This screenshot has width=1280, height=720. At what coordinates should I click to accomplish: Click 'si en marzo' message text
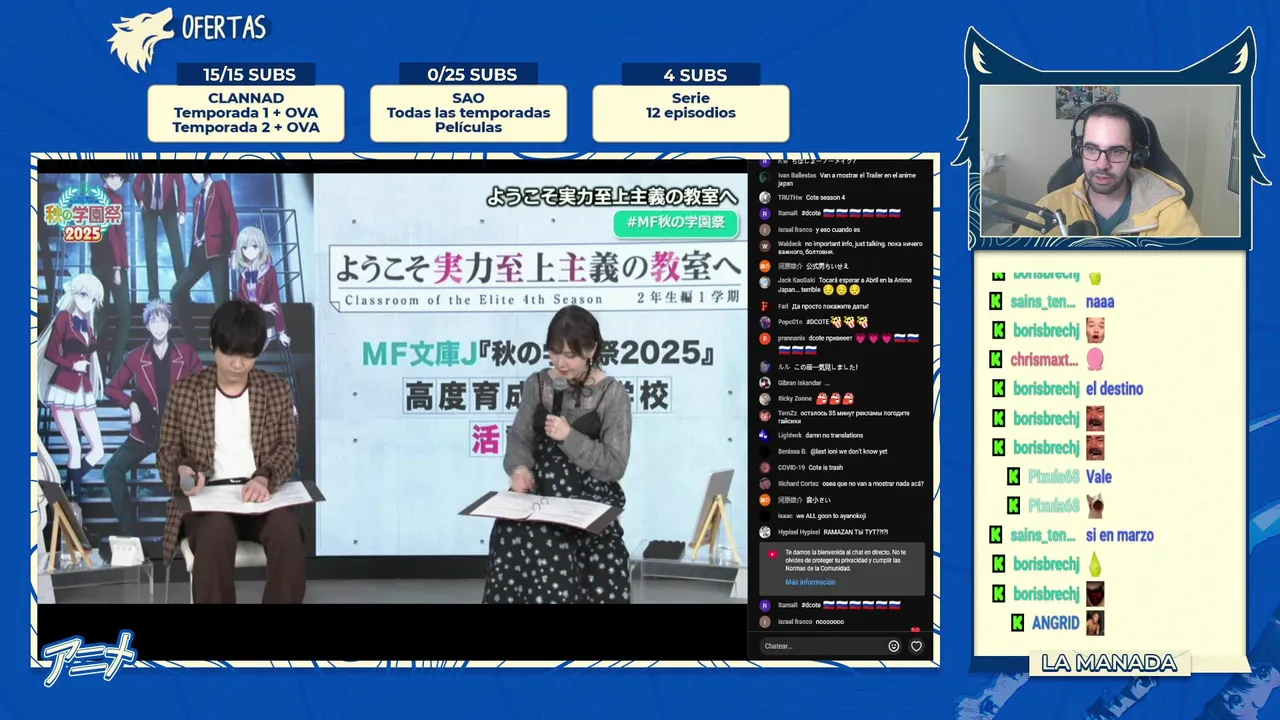(x=1120, y=535)
